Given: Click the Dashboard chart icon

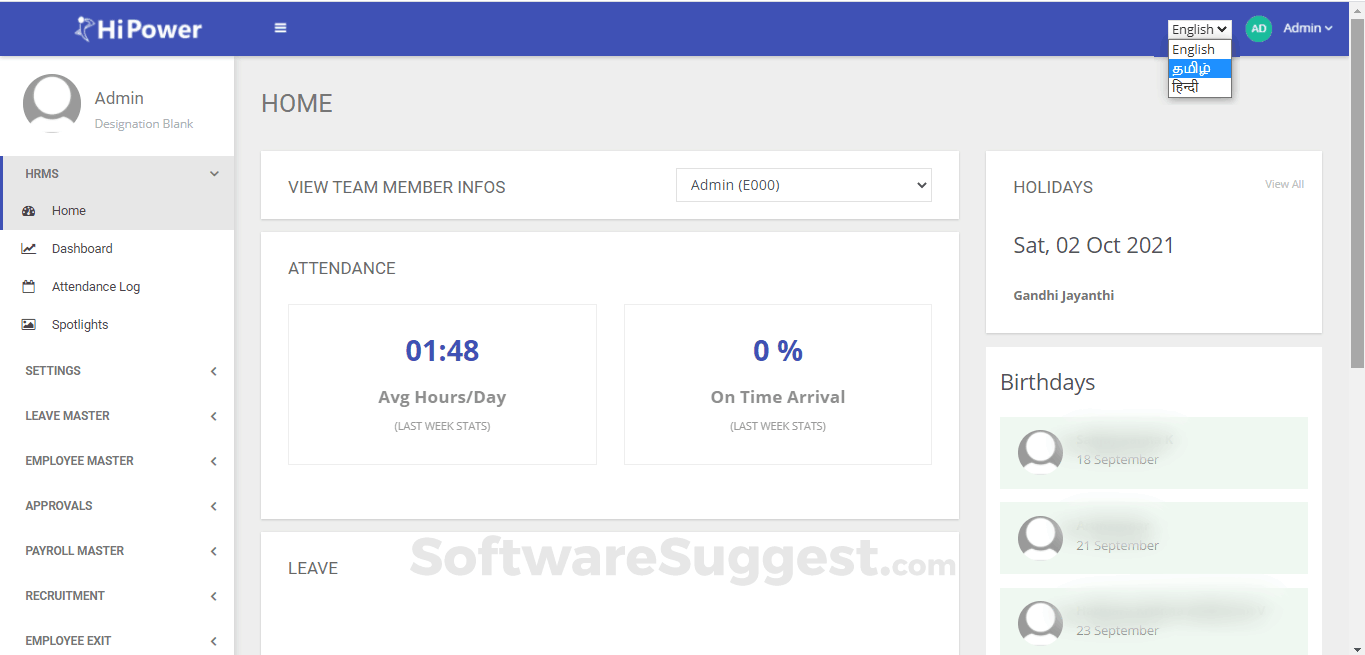Looking at the screenshot, I should [x=29, y=249].
